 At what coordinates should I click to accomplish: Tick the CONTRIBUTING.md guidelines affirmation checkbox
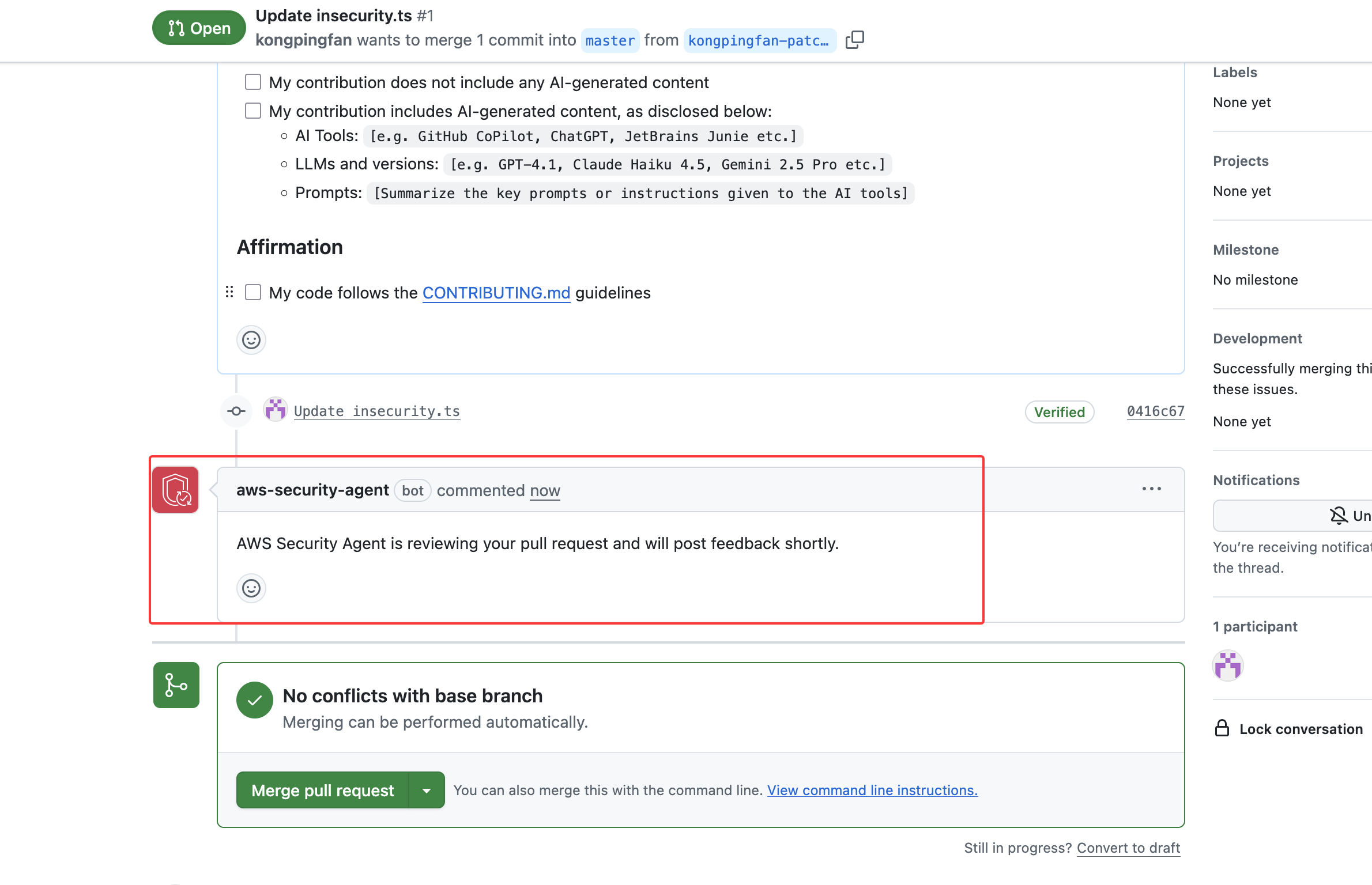pos(253,292)
